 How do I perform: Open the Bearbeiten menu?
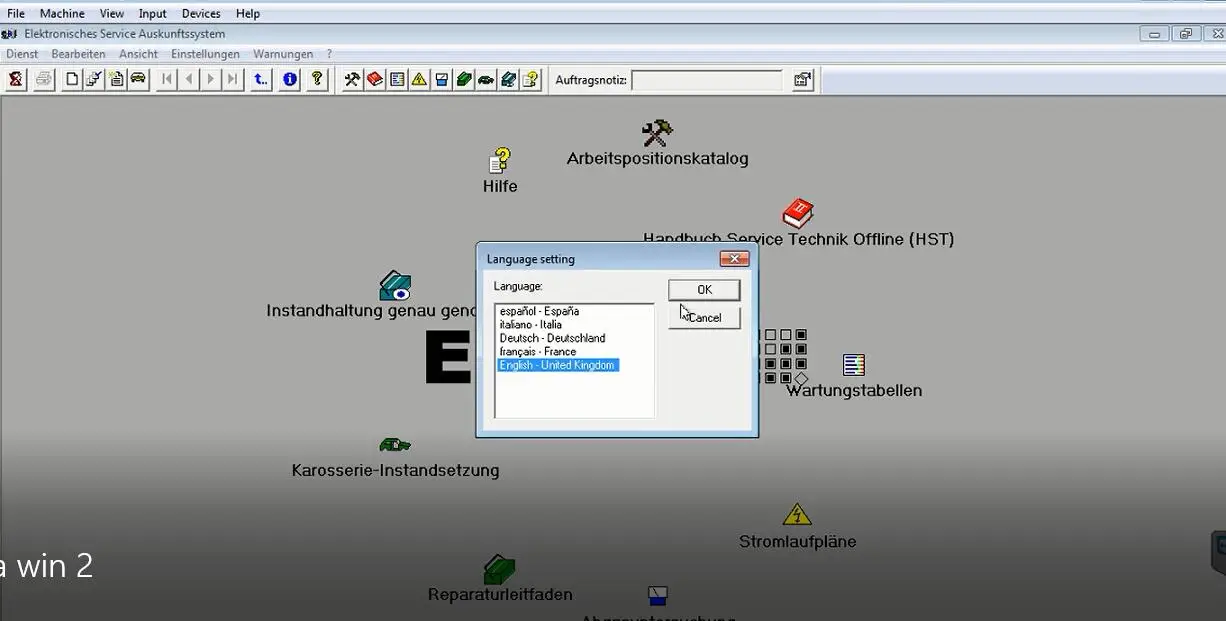(78, 54)
